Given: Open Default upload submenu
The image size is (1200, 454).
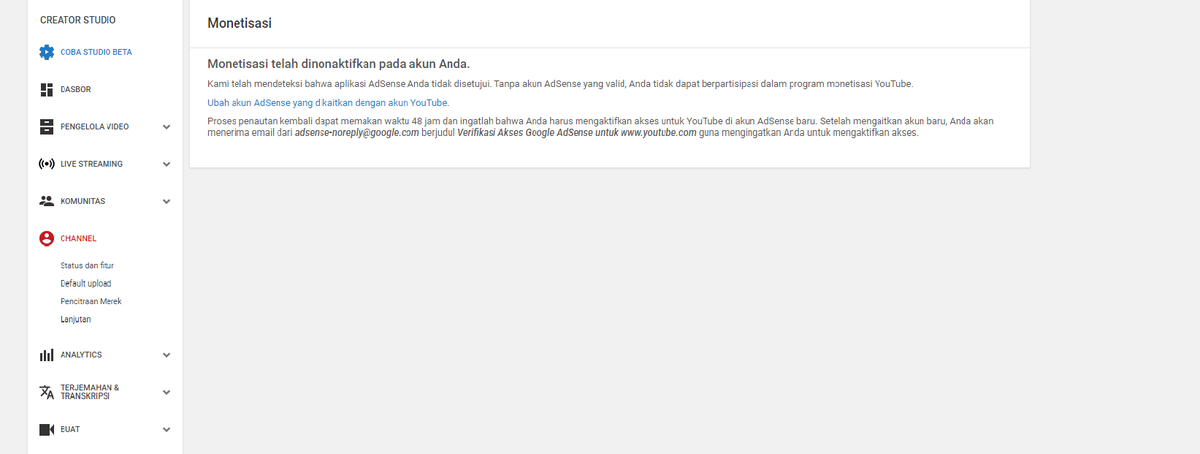Looking at the screenshot, I should point(86,284).
